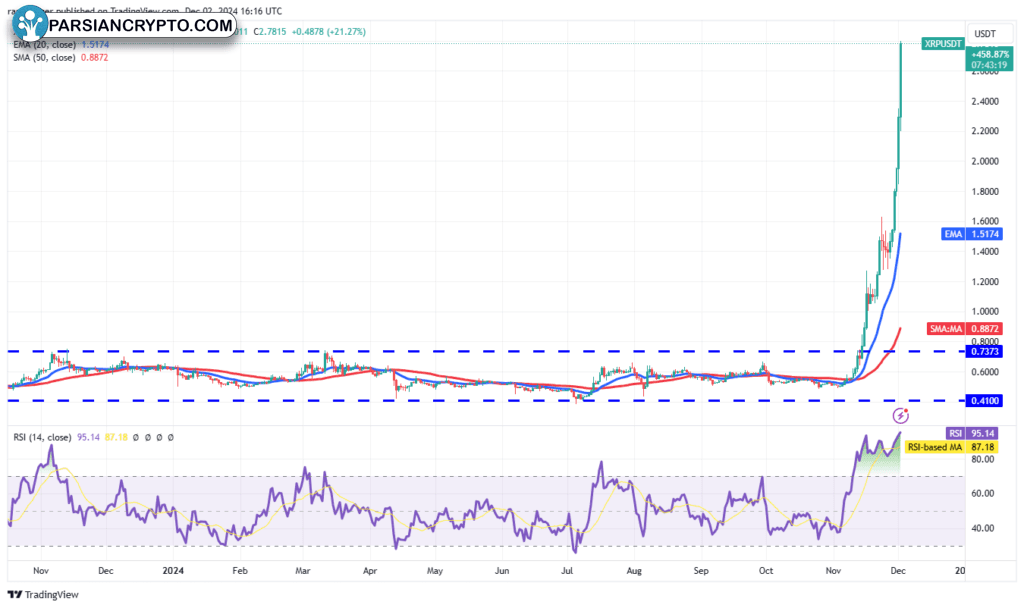Click the 1.4000 price axis label
Image resolution: width=1024 pixels, height=608 pixels.
pos(985,251)
